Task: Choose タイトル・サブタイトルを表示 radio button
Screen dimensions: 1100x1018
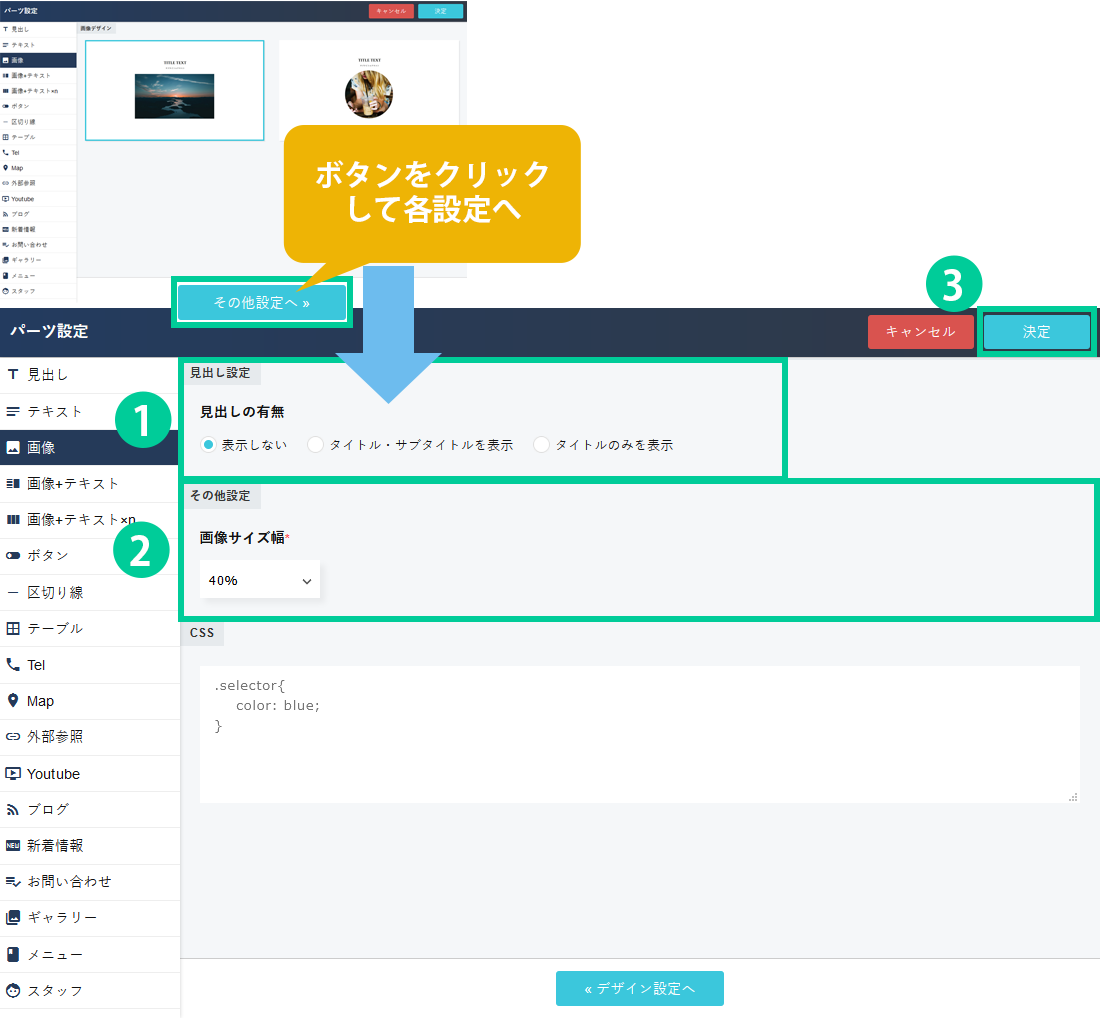Action: click(x=316, y=445)
